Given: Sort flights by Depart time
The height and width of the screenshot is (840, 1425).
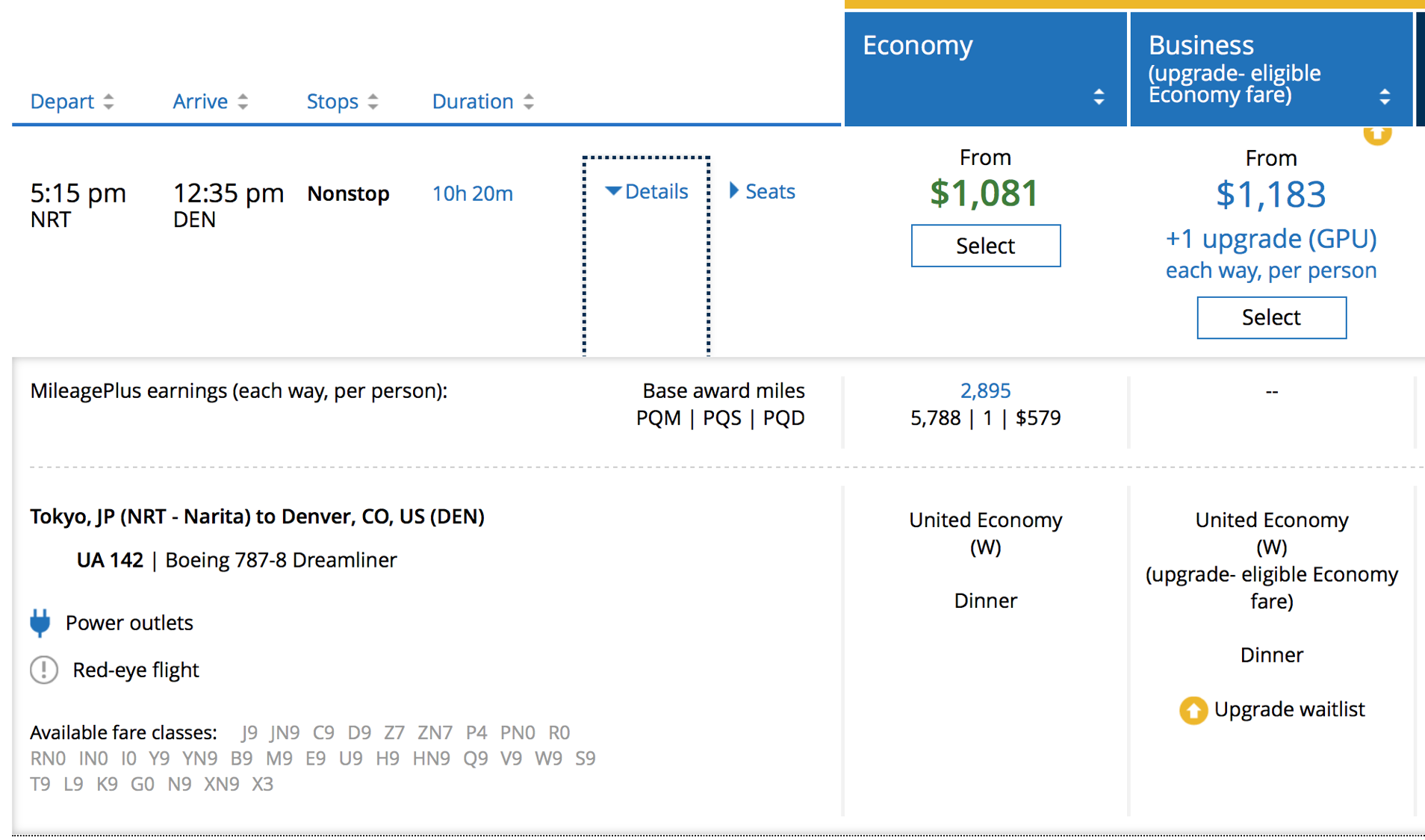Looking at the screenshot, I should coord(72,102).
